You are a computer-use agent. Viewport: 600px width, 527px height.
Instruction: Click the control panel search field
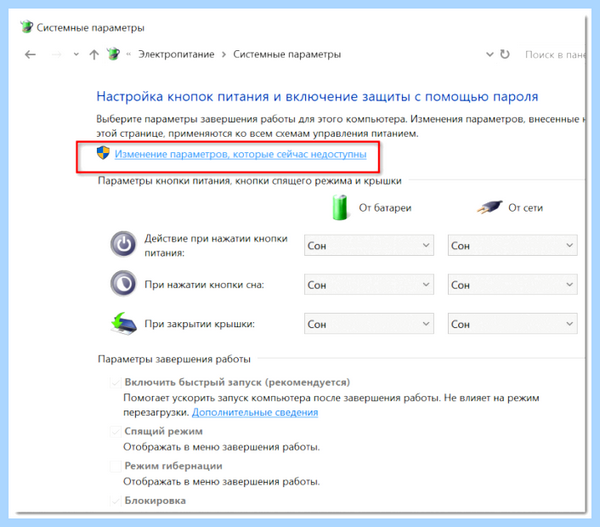click(553, 55)
